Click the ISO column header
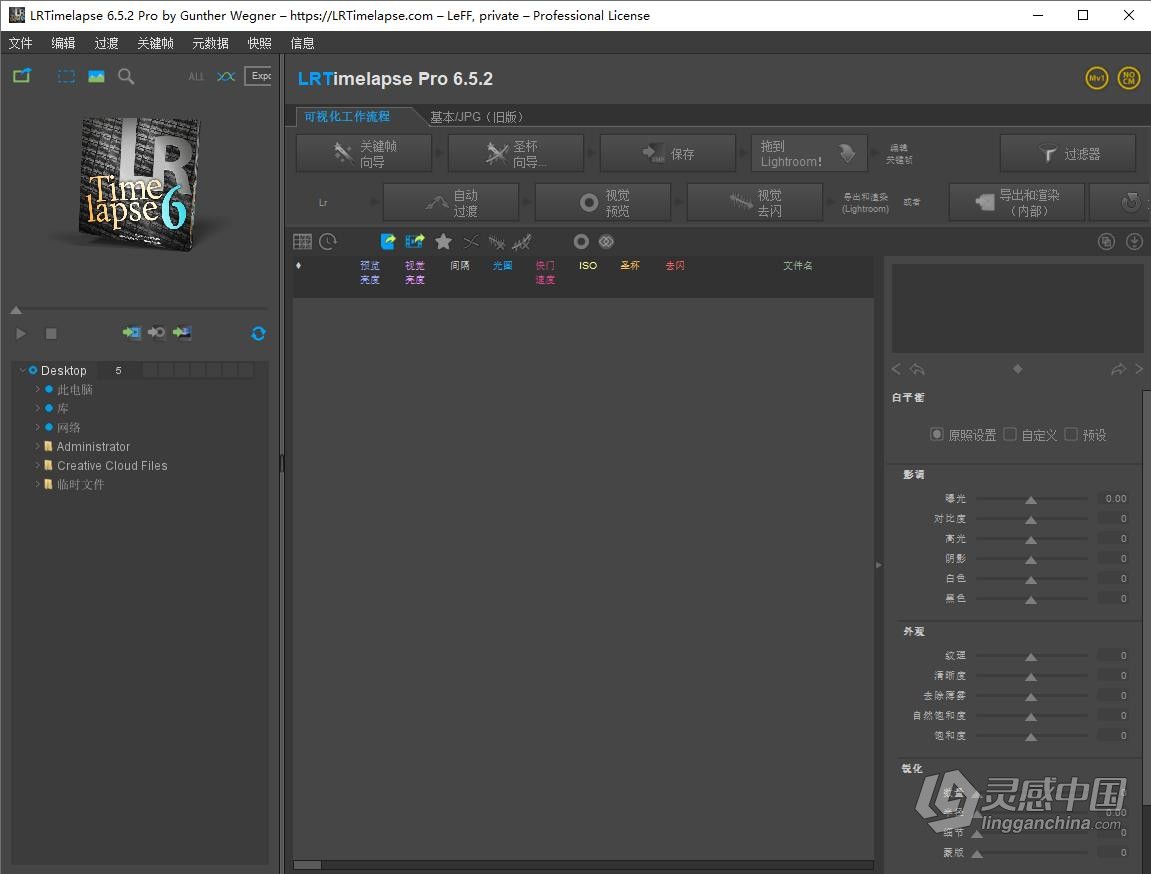 [587, 266]
